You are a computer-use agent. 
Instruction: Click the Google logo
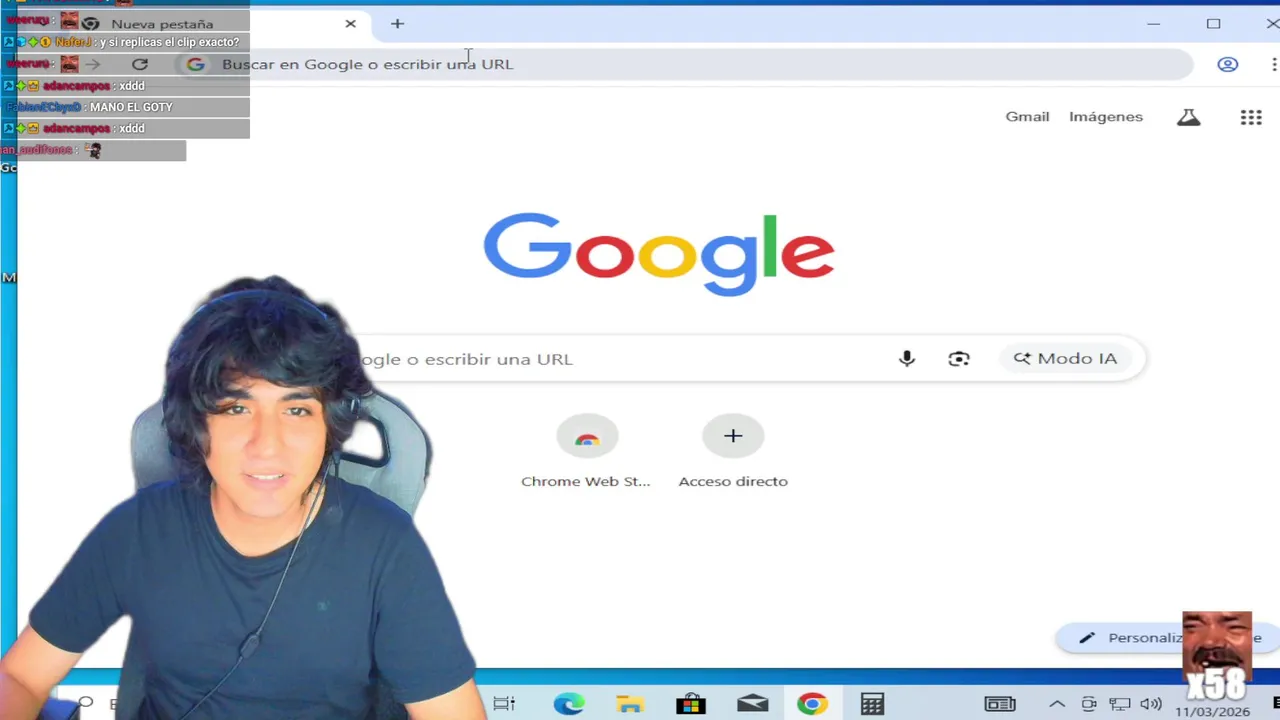[x=659, y=254]
